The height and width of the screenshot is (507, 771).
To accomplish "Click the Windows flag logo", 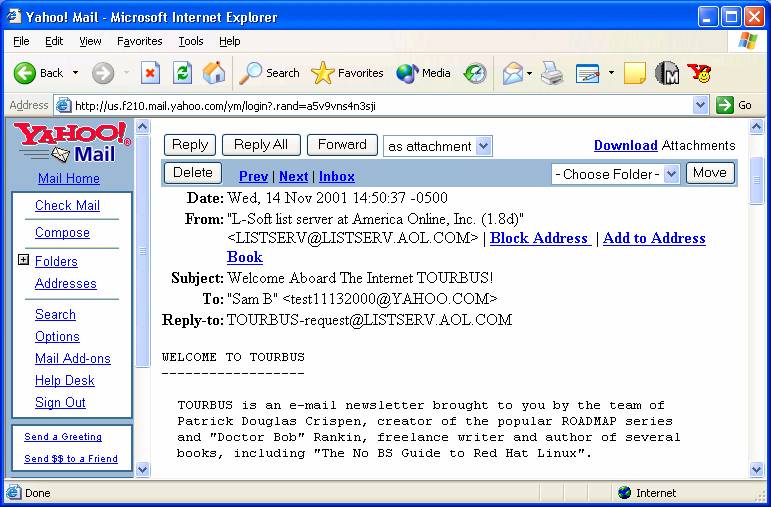I will [x=747, y=41].
